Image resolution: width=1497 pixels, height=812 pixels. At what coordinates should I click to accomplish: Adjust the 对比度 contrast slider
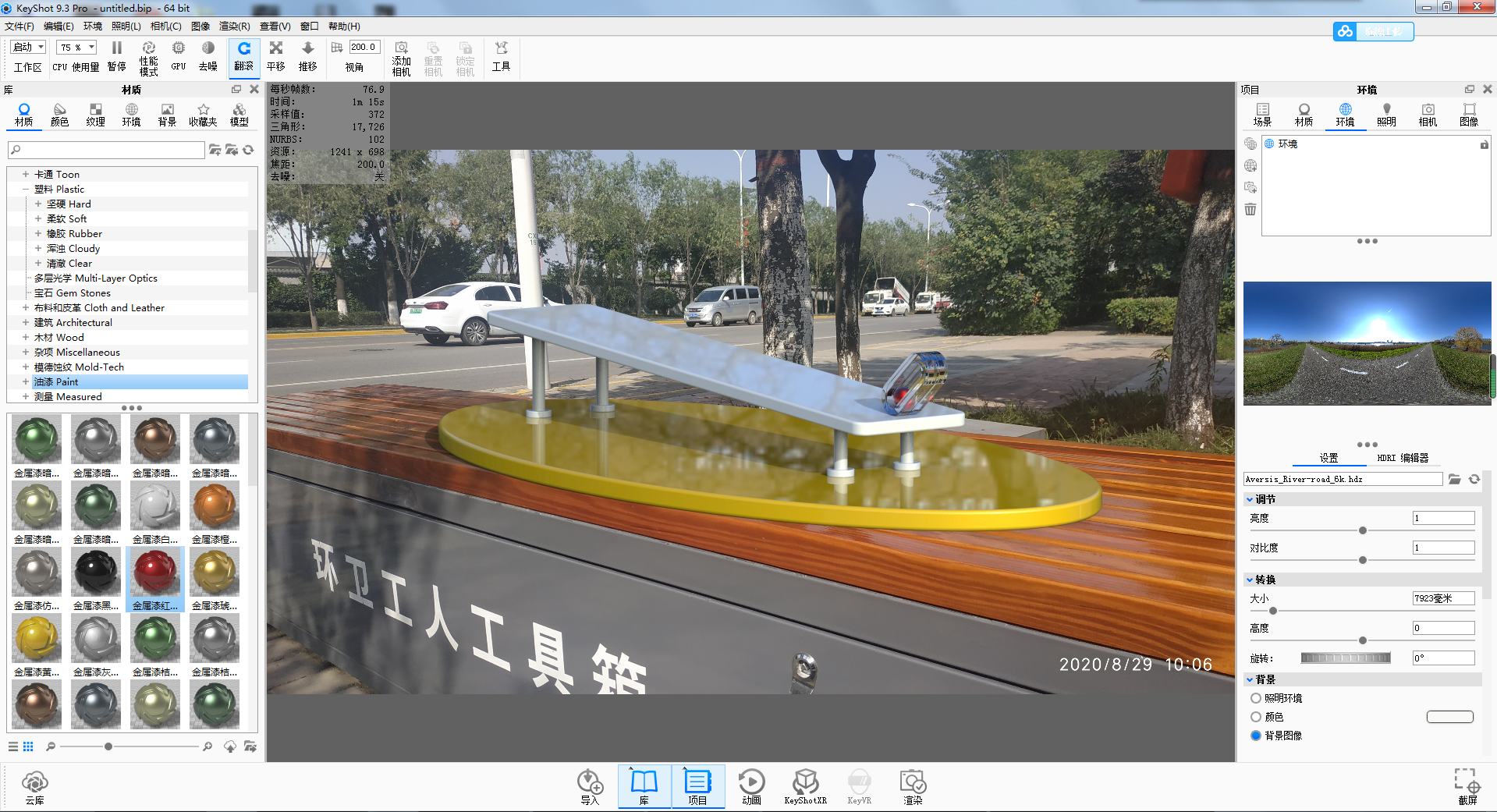1362,560
